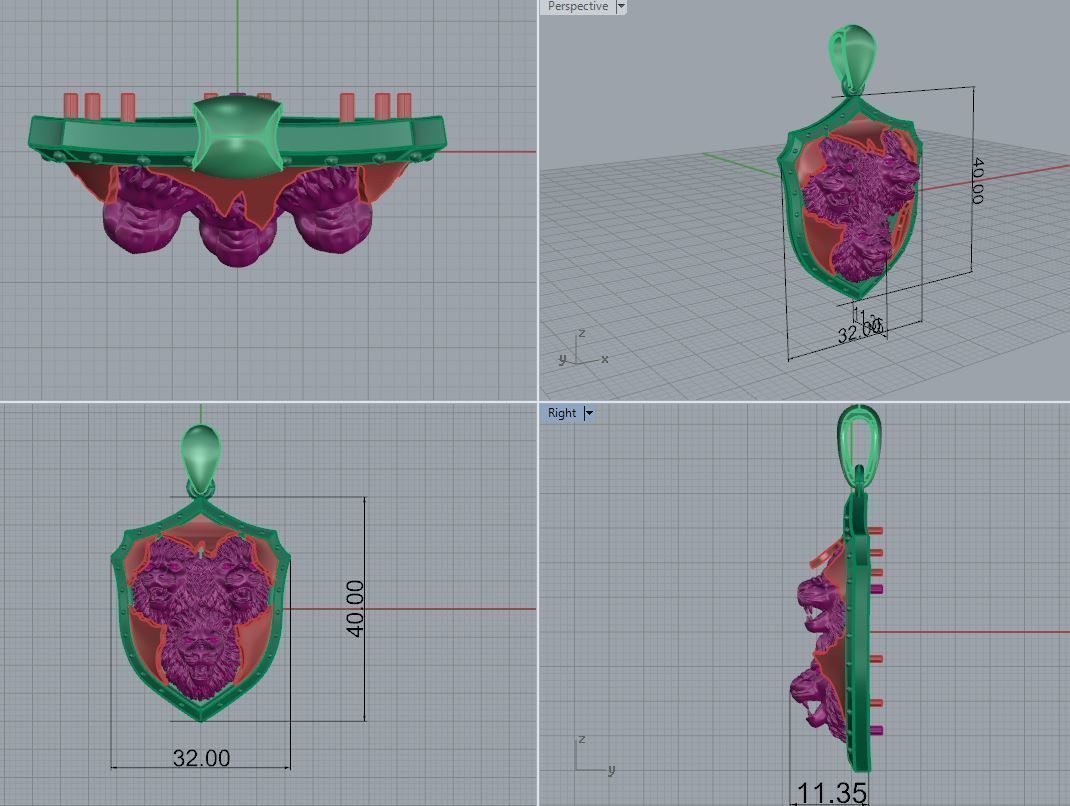Click the world axes icon in Right viewport
This screenshot has width=1070, height=806.
pos(594,756)
